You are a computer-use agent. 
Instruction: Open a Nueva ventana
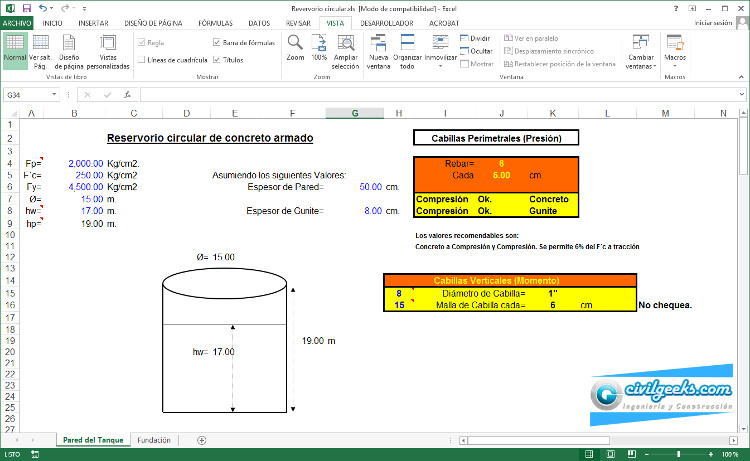380,44
